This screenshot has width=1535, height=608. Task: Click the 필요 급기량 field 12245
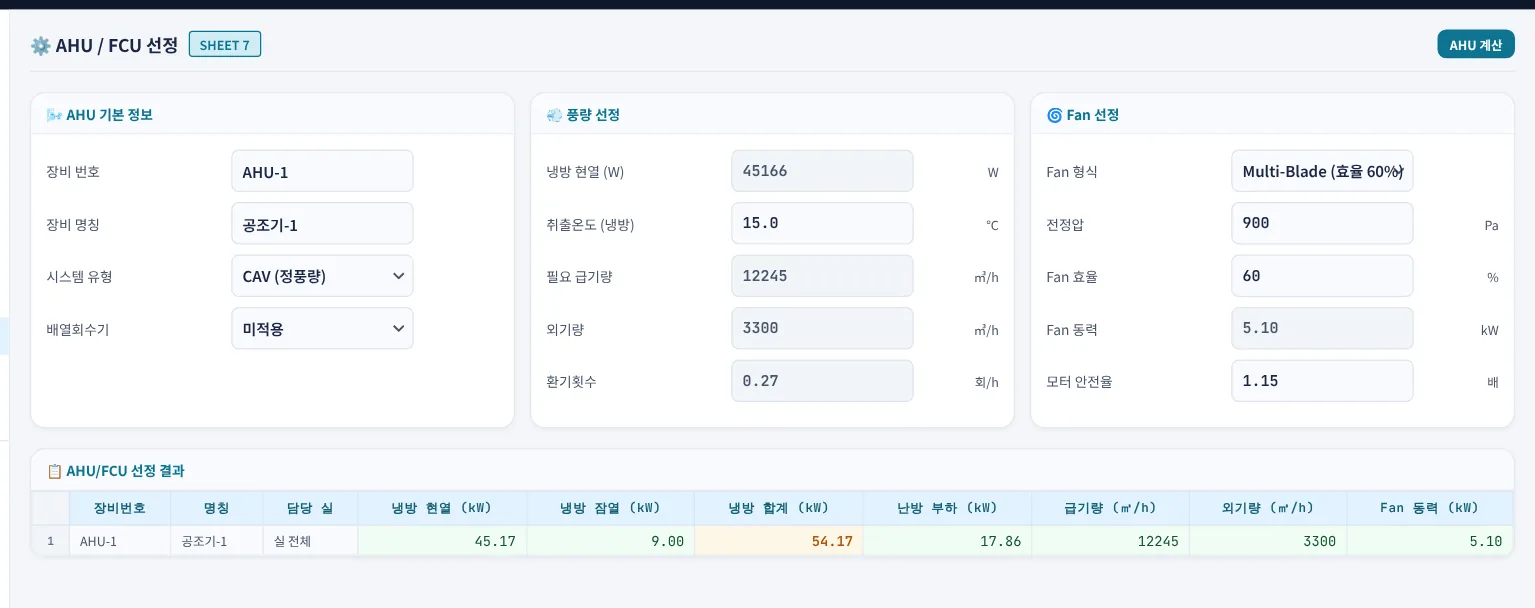(x=822, y=276)
